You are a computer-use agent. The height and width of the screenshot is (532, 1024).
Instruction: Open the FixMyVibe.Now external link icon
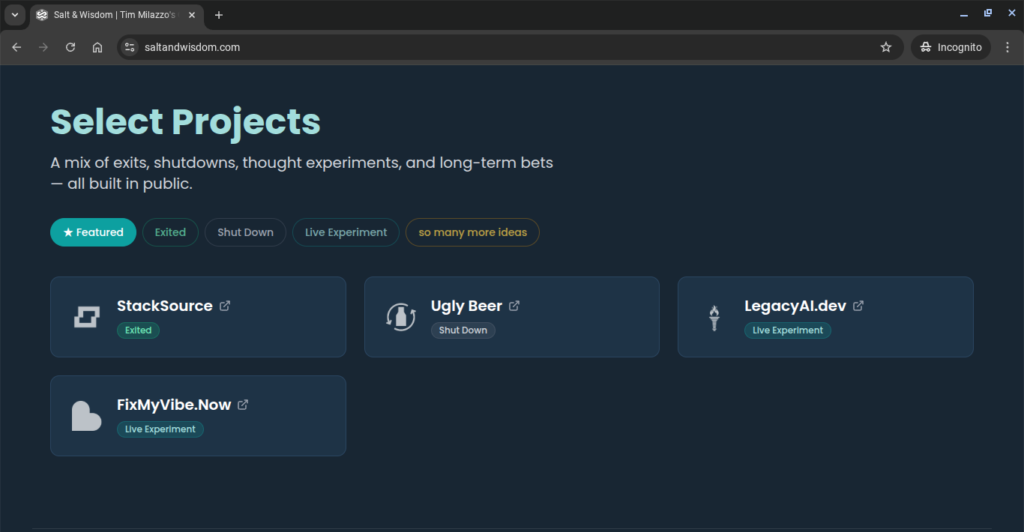pyautogui.click(x=243, y=405)
